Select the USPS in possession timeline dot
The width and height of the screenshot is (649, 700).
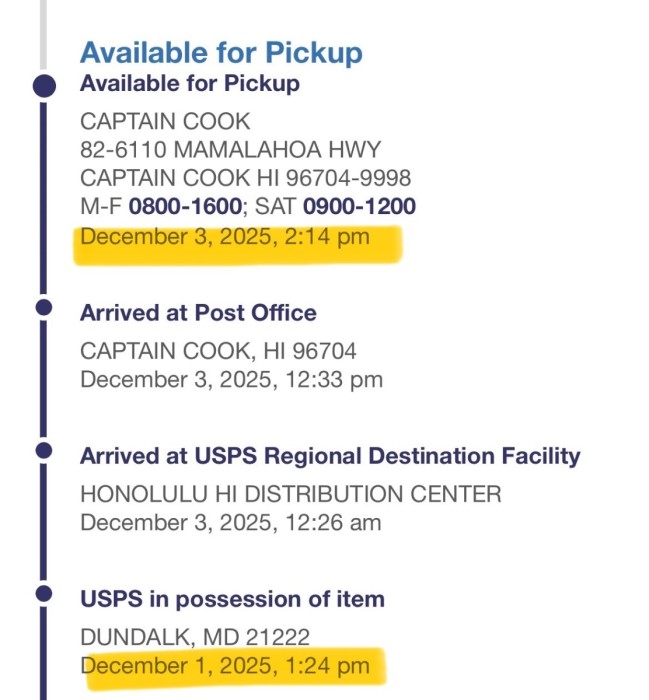pos(44,594)
